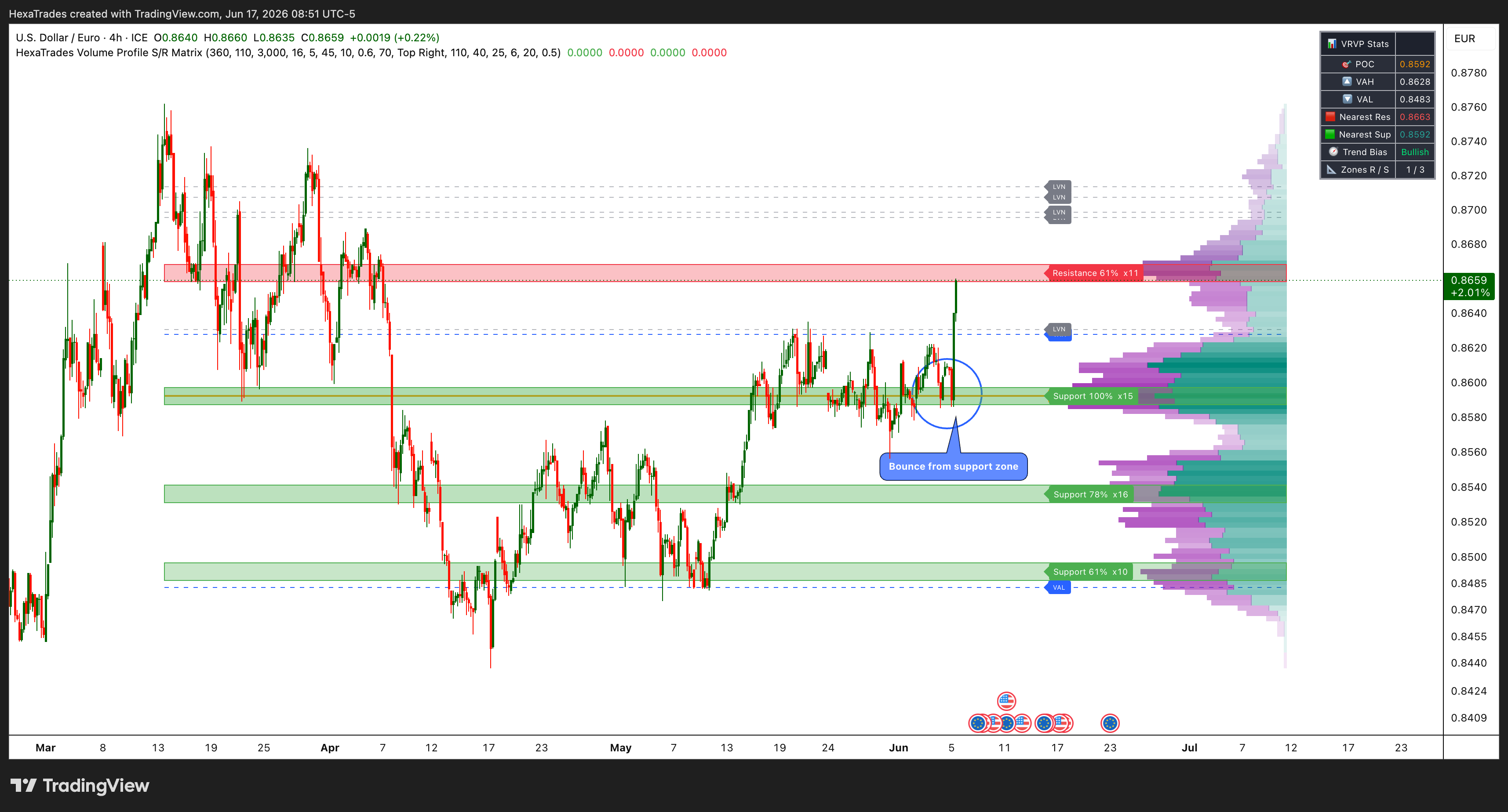Click the U.S. Dollar / Euro symbol title
Viewport: 1508px width, 812px height.
pos(58,37)
